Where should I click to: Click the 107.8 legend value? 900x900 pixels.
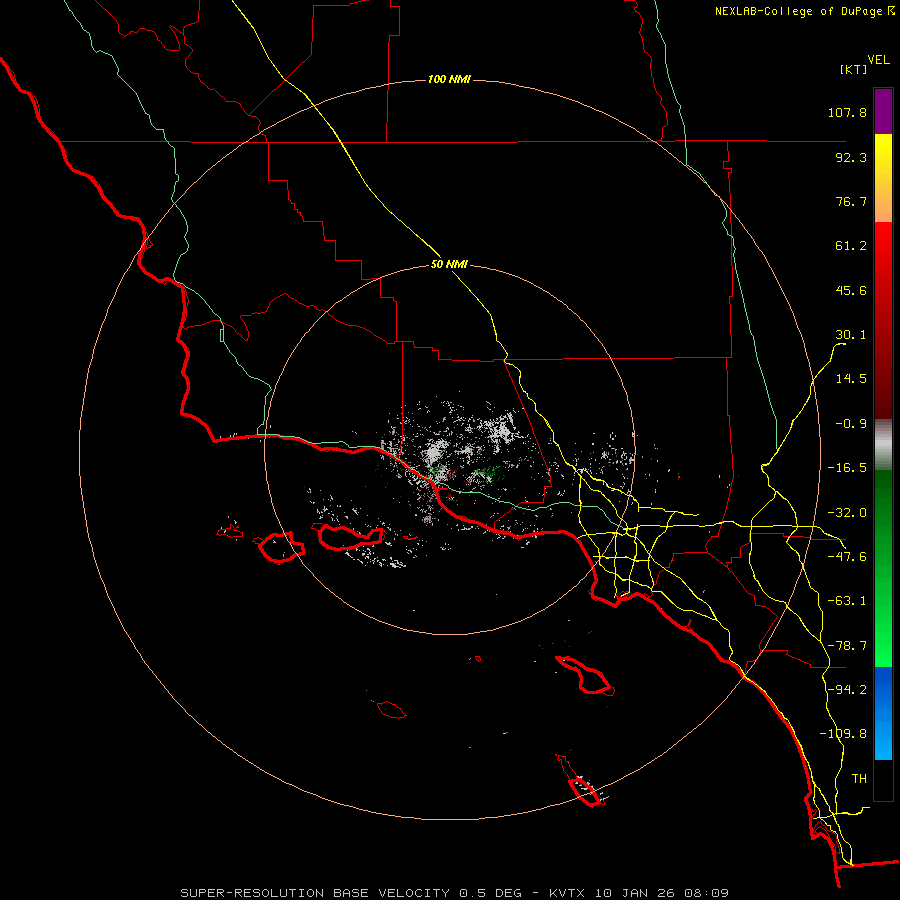847,112
